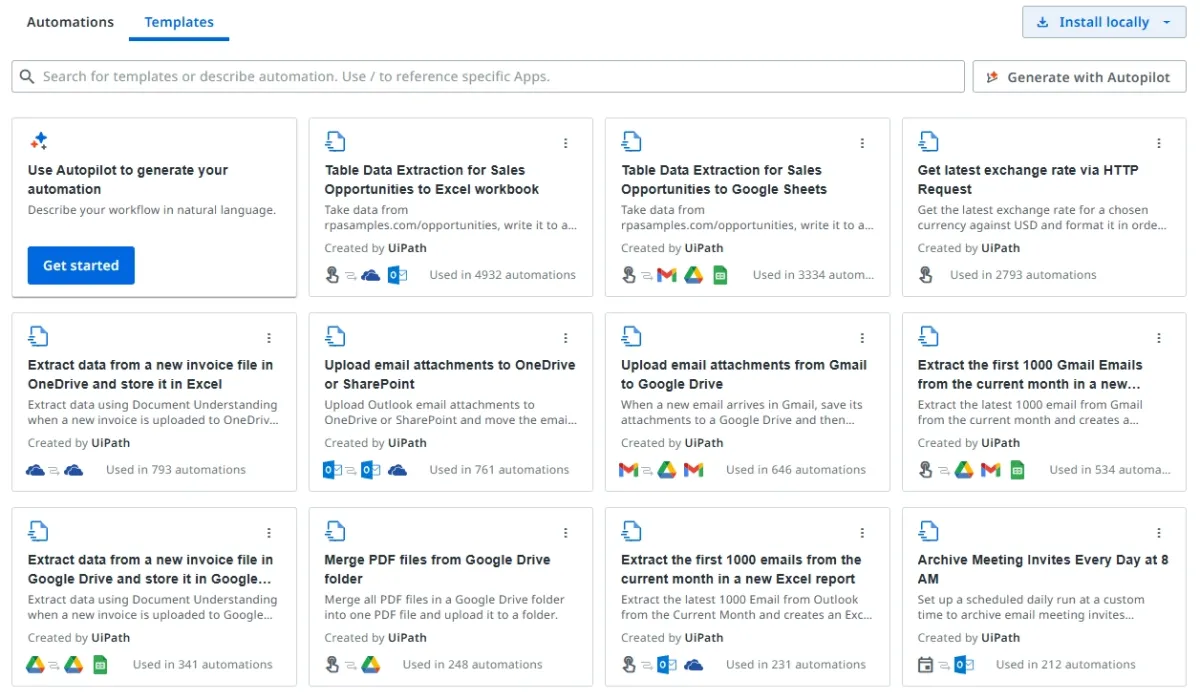Click the Install locally button
This screenshot has width=1200, height=700.
click(1104, 22)
